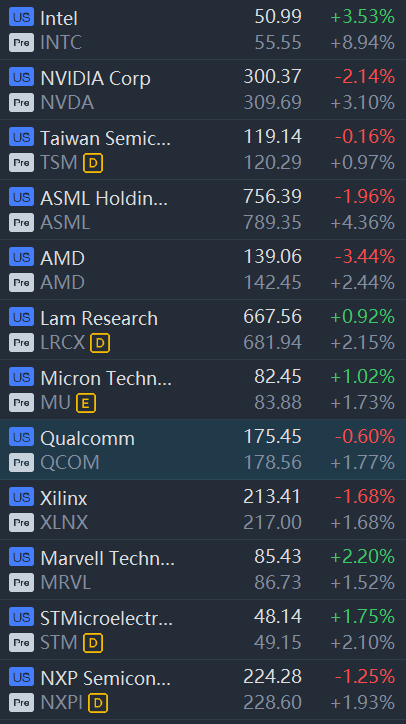The image size is (406, 724).
Task: Click the D badge next to LRCX
Action: [x=100, y=343]
